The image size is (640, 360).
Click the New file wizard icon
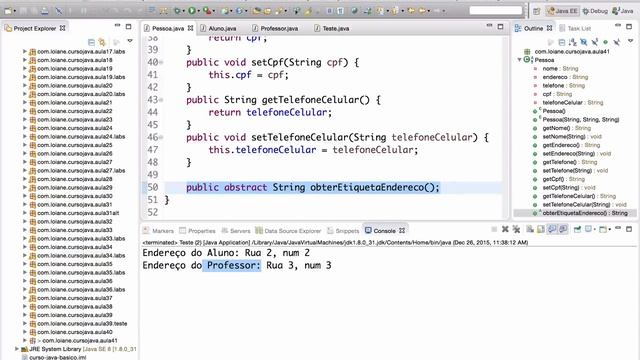8,11
